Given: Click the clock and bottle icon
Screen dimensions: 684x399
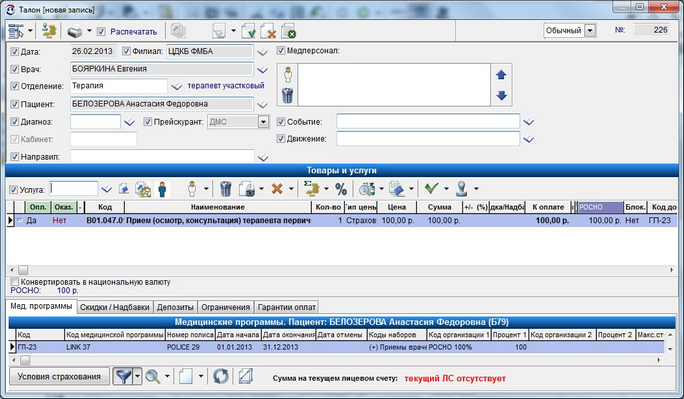Looking at the screenshot, I should point(367,189).
